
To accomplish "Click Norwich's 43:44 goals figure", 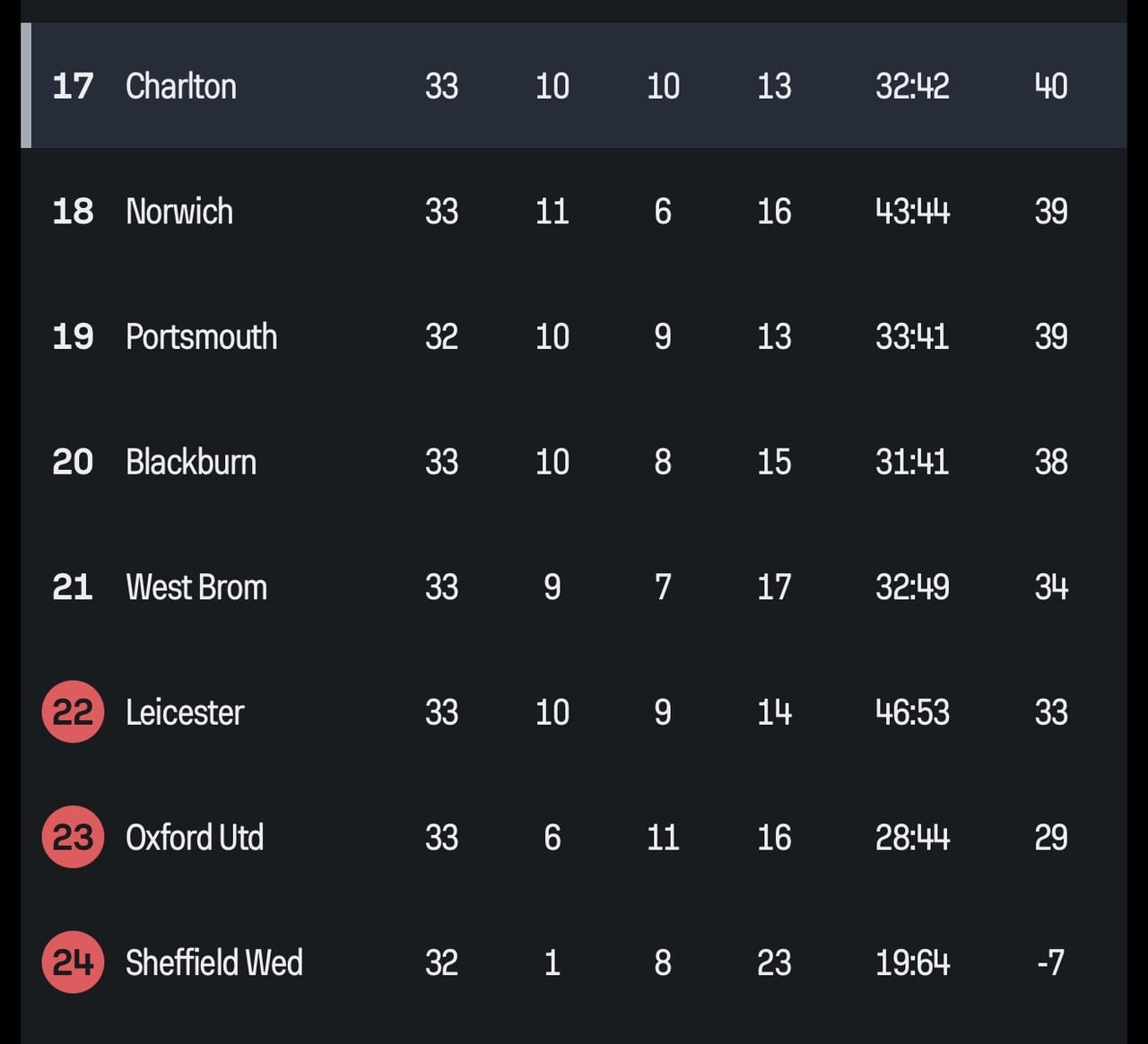I will 912,212.
